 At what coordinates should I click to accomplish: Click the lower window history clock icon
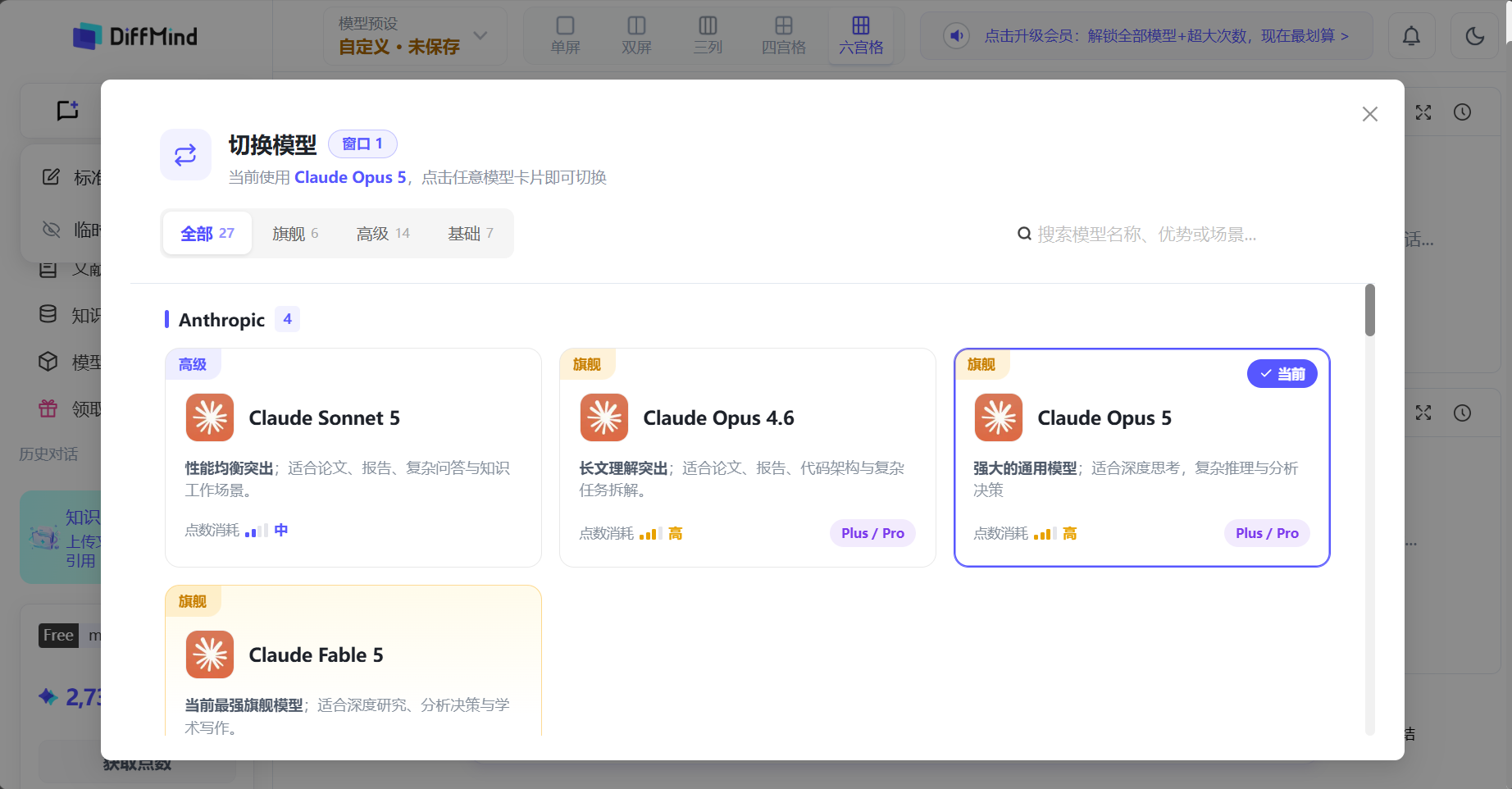point(1462,413)
